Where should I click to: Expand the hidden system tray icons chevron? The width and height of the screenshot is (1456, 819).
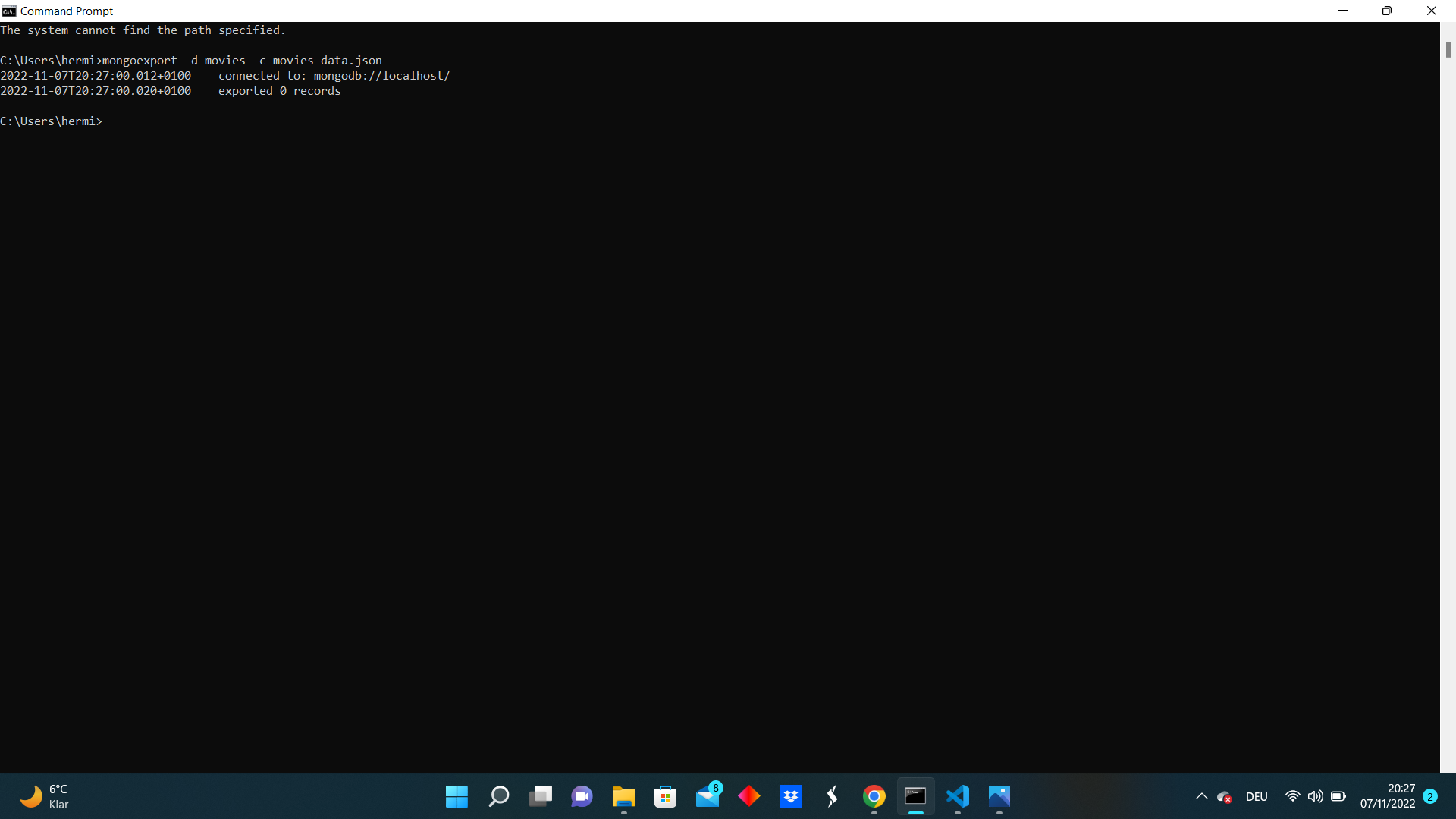(1201, 796)
